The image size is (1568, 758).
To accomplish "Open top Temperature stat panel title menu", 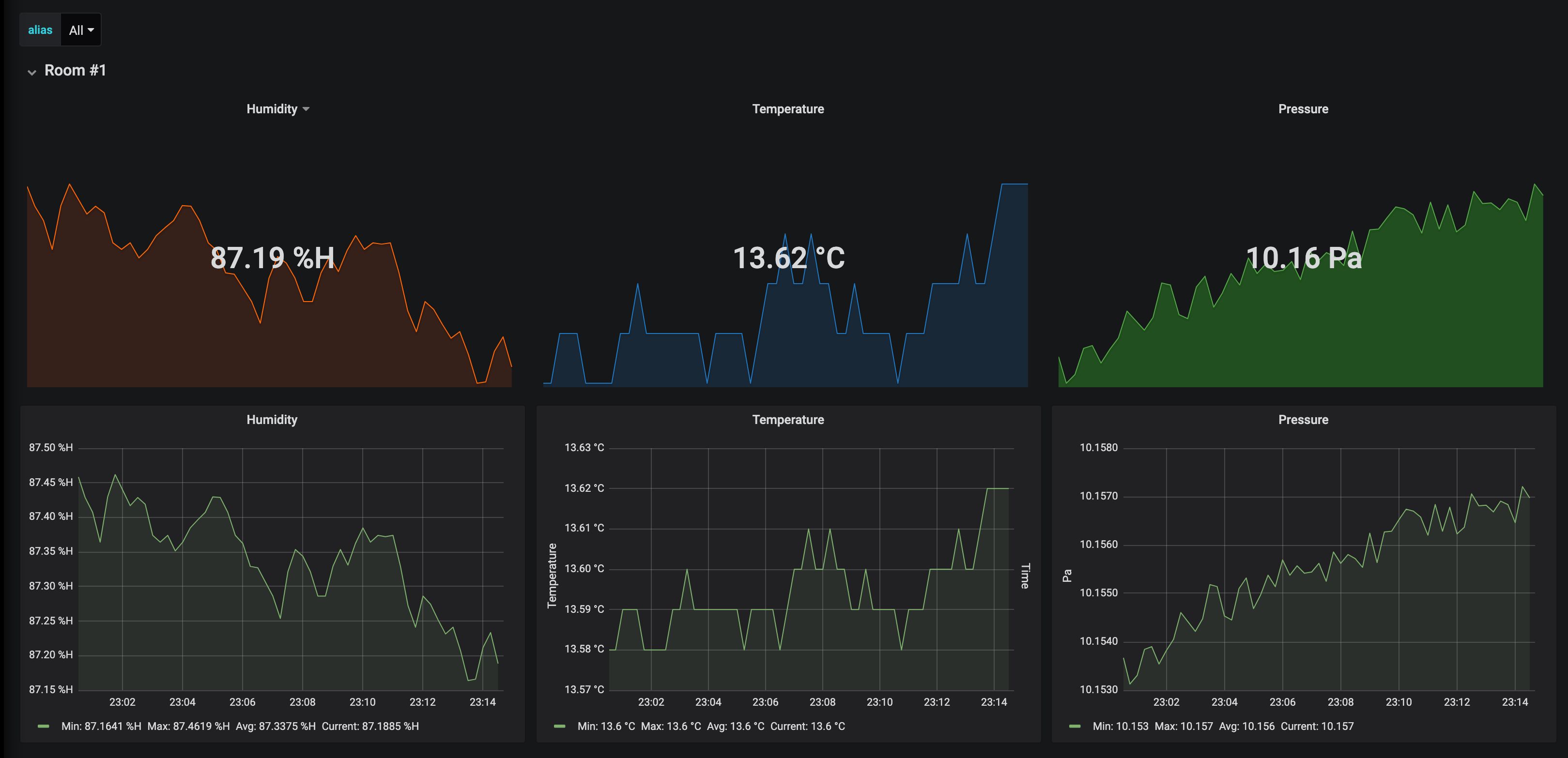I will (788, 109).
